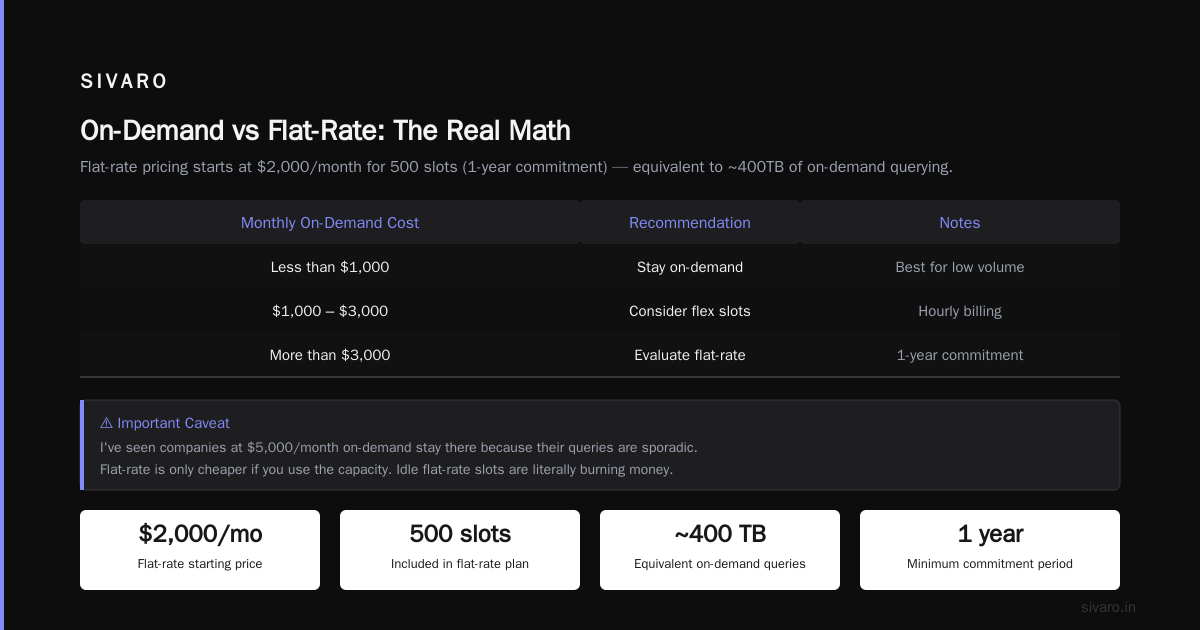Click the On-Demand vs Flat-Rate heading

(x=325, y=130)
